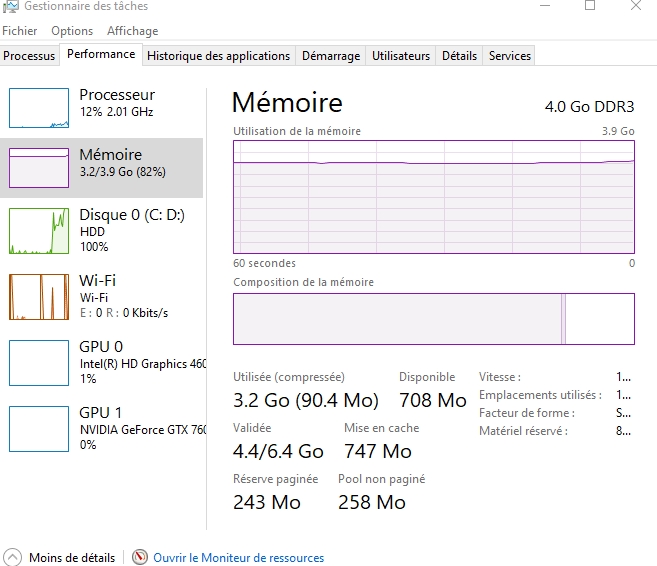Switch to the Processus tab

point(29,56)
